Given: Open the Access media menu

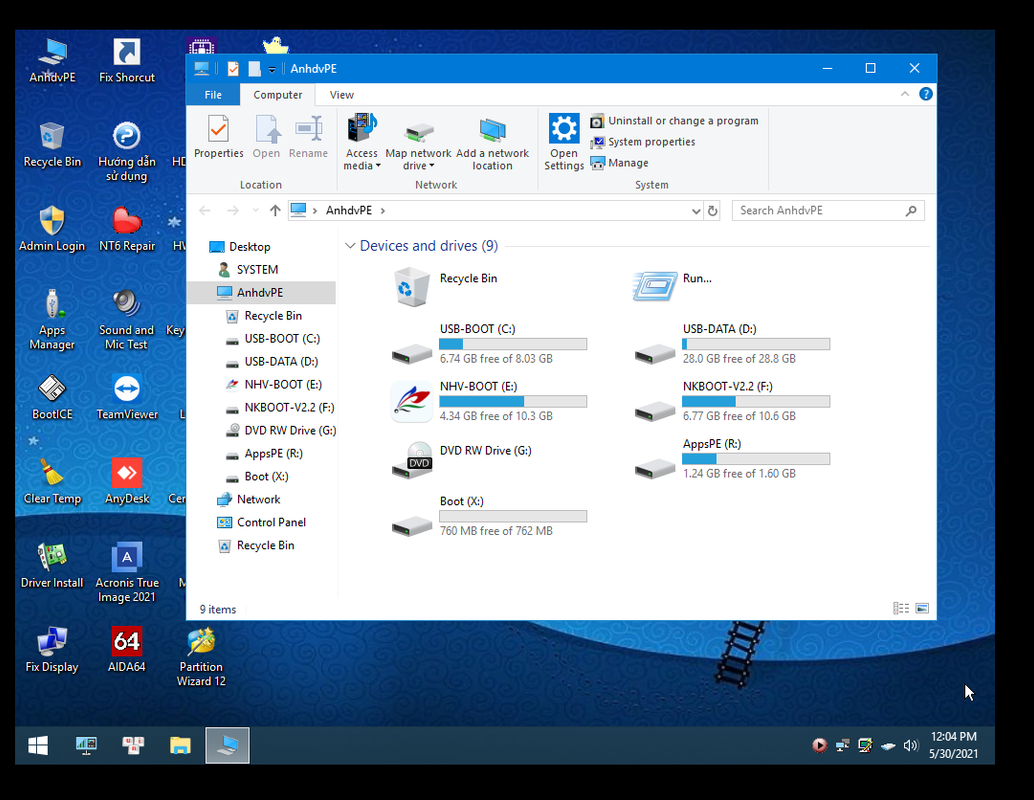Looking at the screenshot, I should point(361,142).
